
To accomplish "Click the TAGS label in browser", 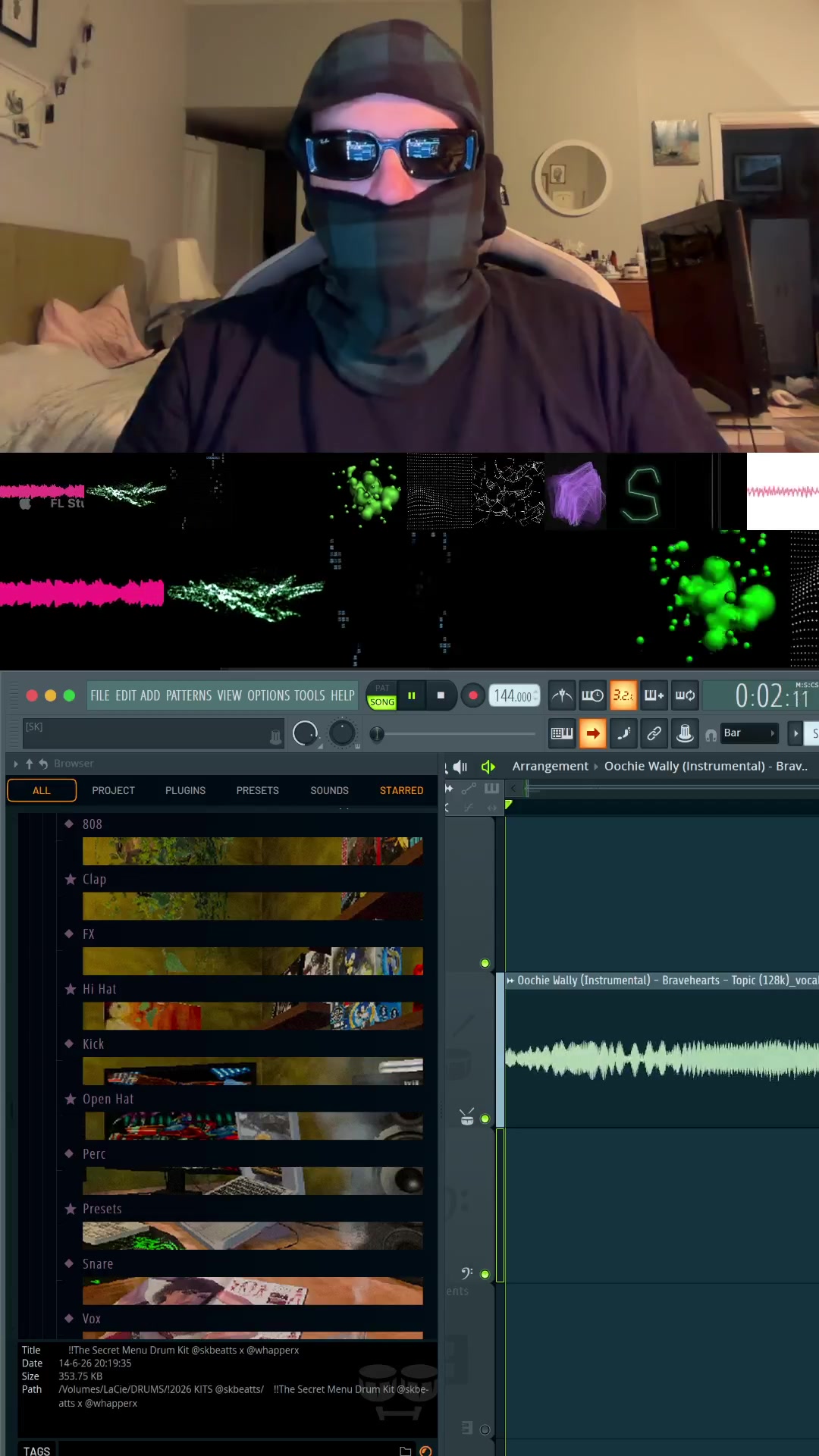I will point(36,1450).
